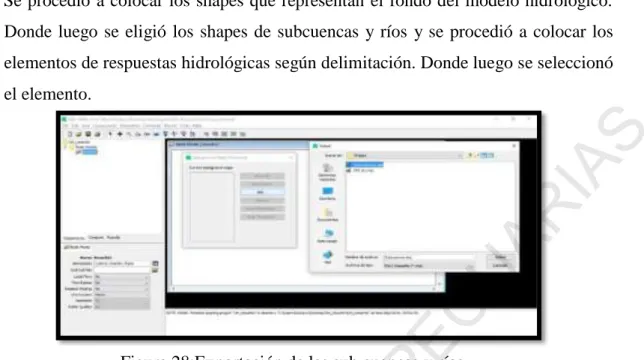Click the Cancelar button in file dialog

click(500, 266)
